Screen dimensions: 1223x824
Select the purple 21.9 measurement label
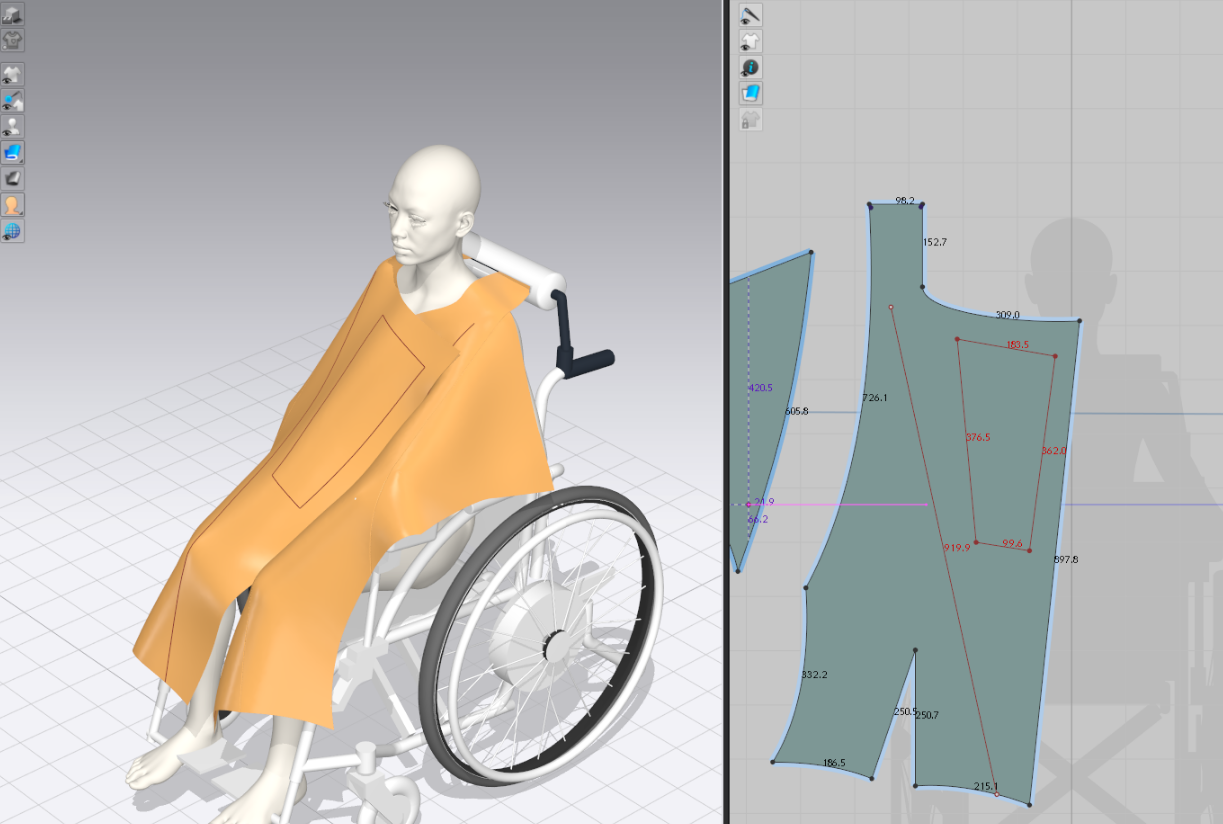[x=764, y=502]
